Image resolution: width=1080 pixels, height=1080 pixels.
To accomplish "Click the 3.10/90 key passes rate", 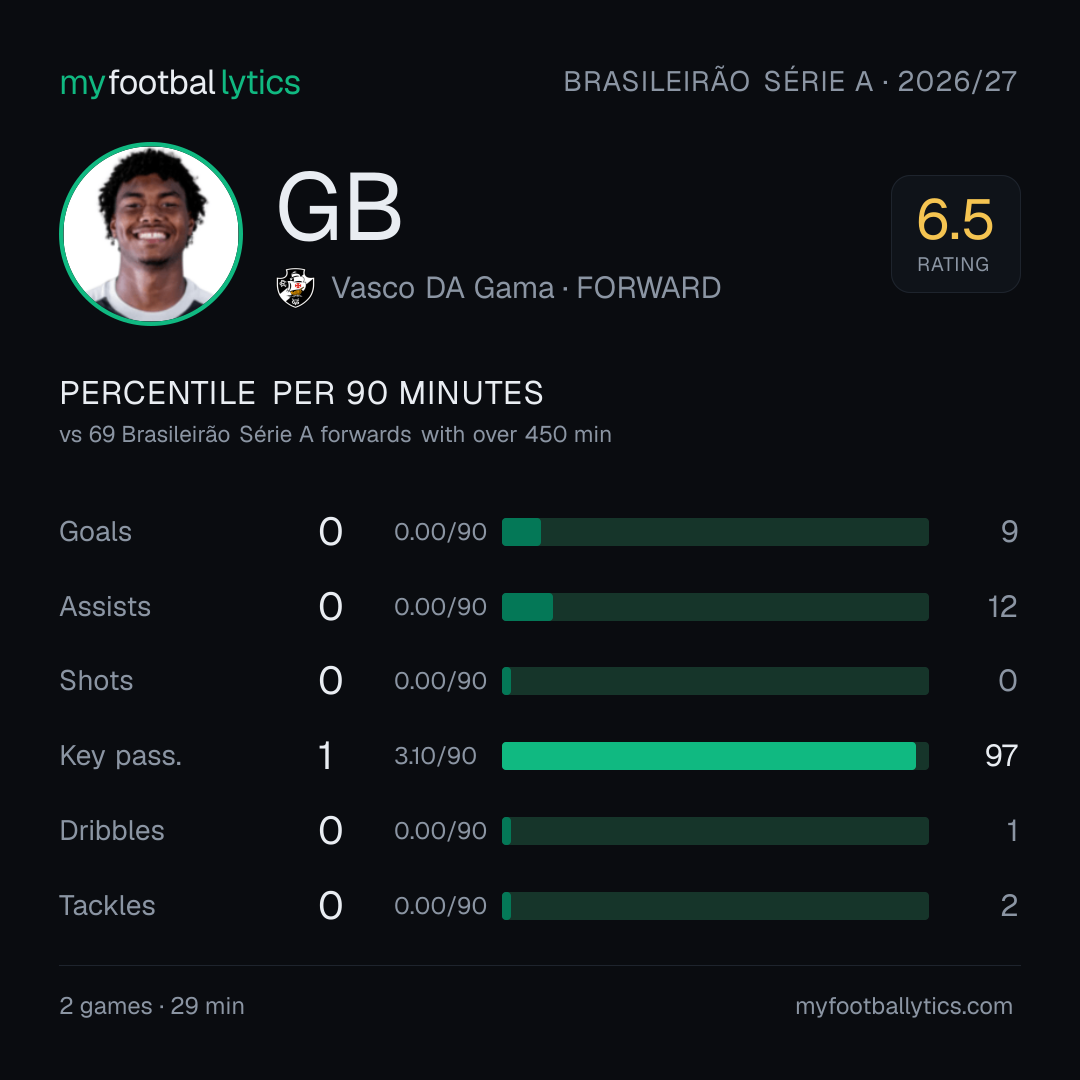I will point(435,756).
